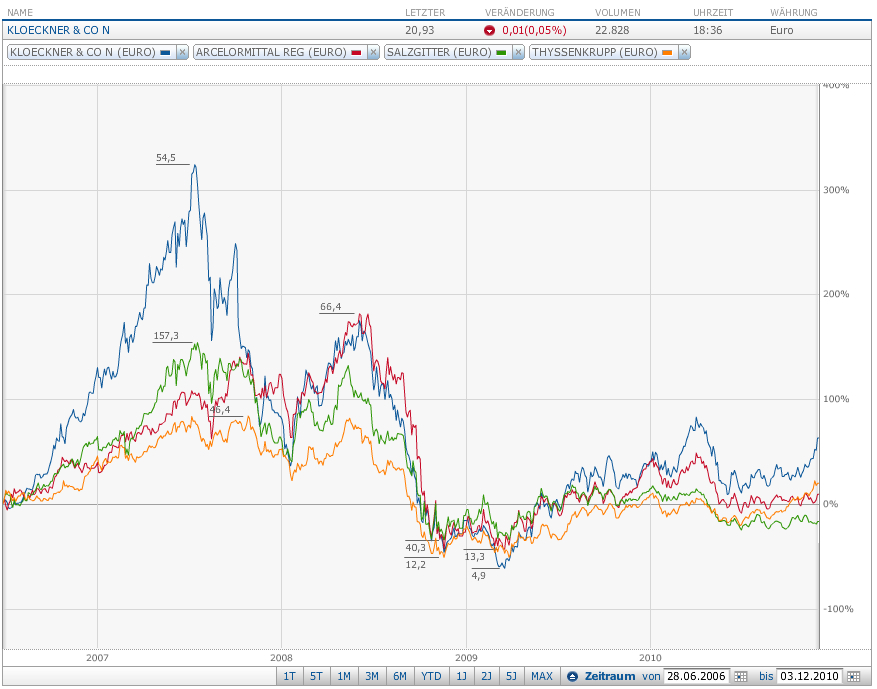Screen dimensions: 877x689
Task: Click the blue Kloeckner color swatch
Action: tap(166, 53)
